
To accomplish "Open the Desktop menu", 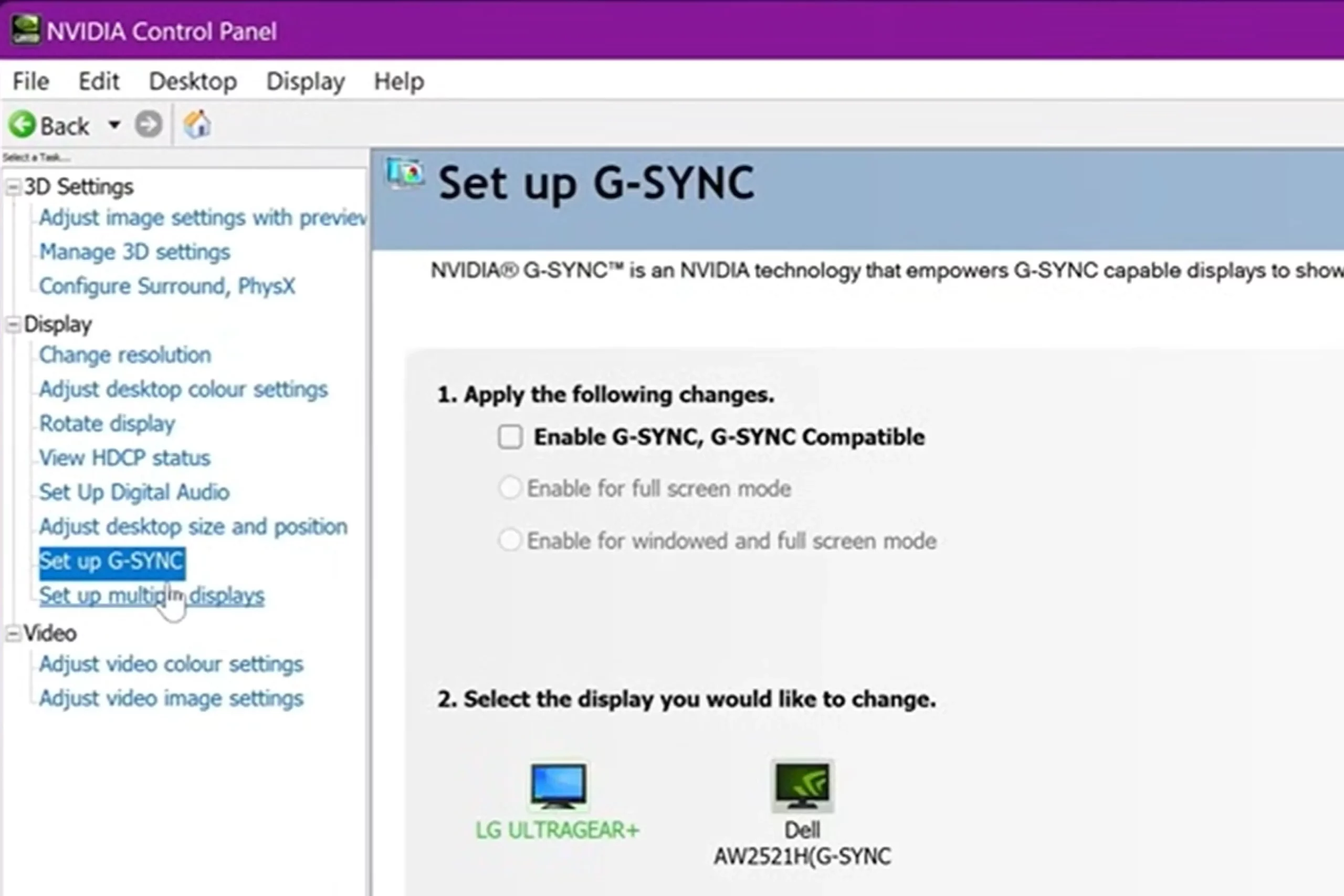I will point(193,81).
